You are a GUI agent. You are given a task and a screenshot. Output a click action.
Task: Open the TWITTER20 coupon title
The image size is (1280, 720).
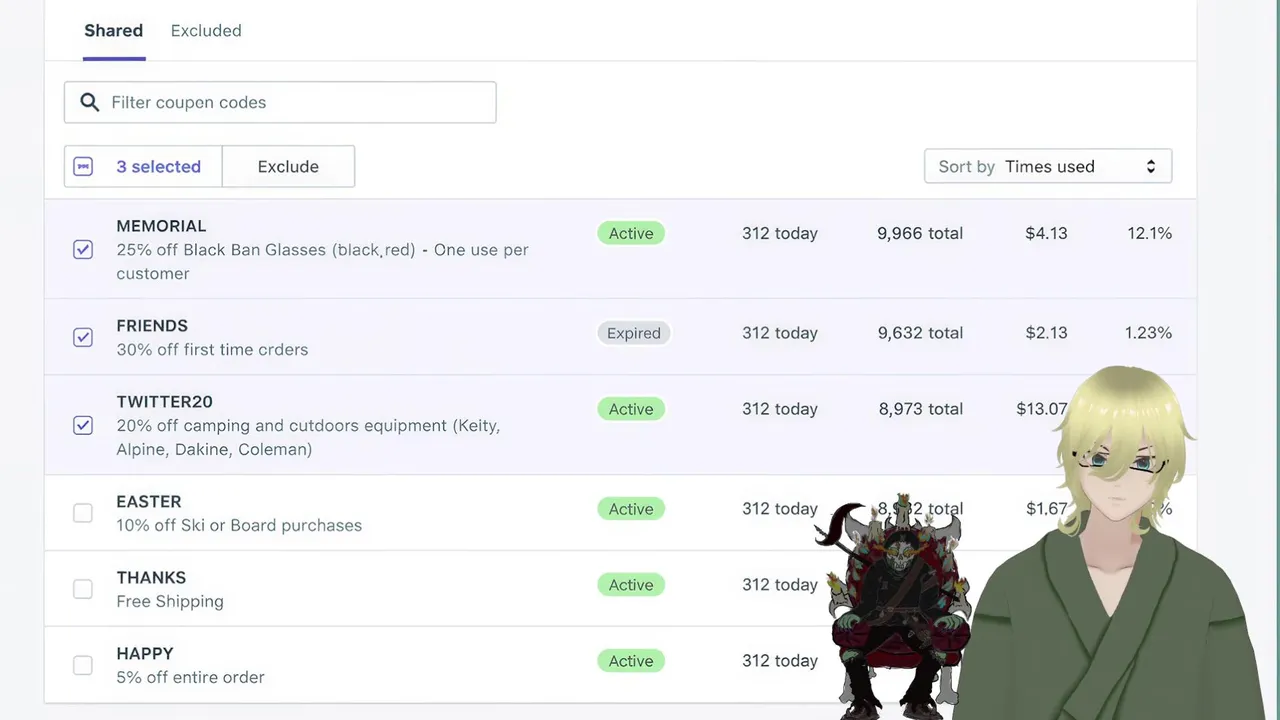coord(164,402)
